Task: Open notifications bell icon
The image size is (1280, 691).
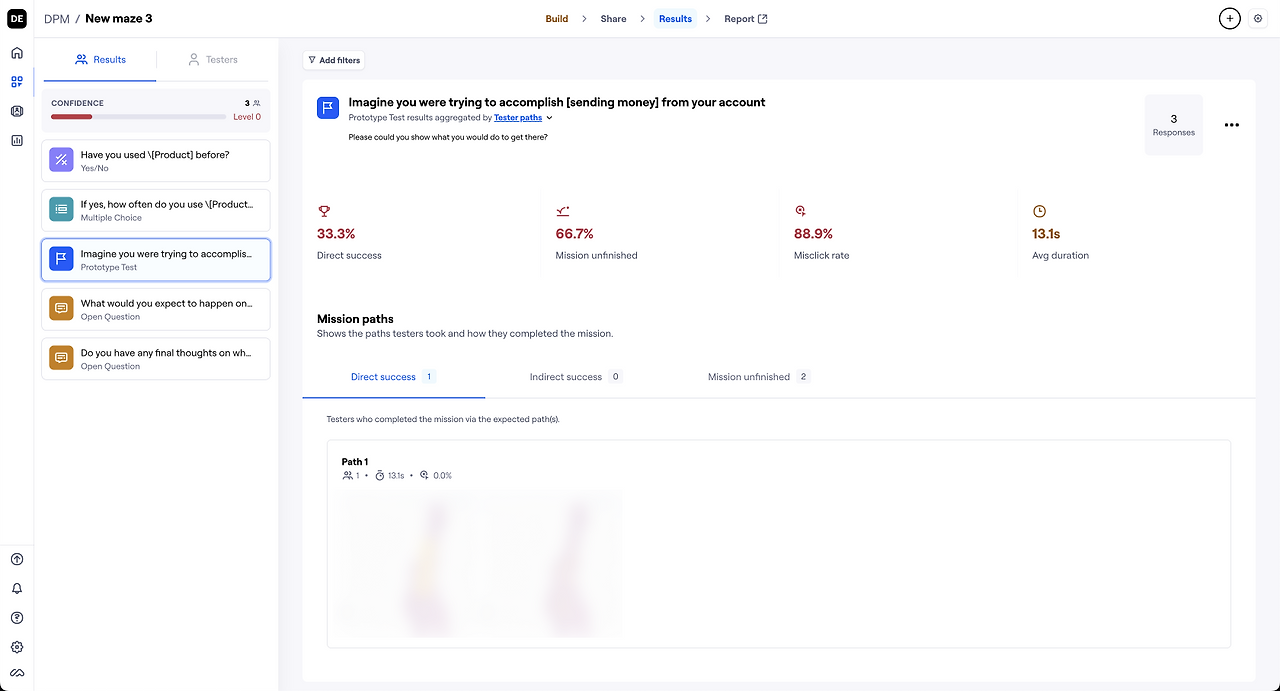Action: (16, 589)
